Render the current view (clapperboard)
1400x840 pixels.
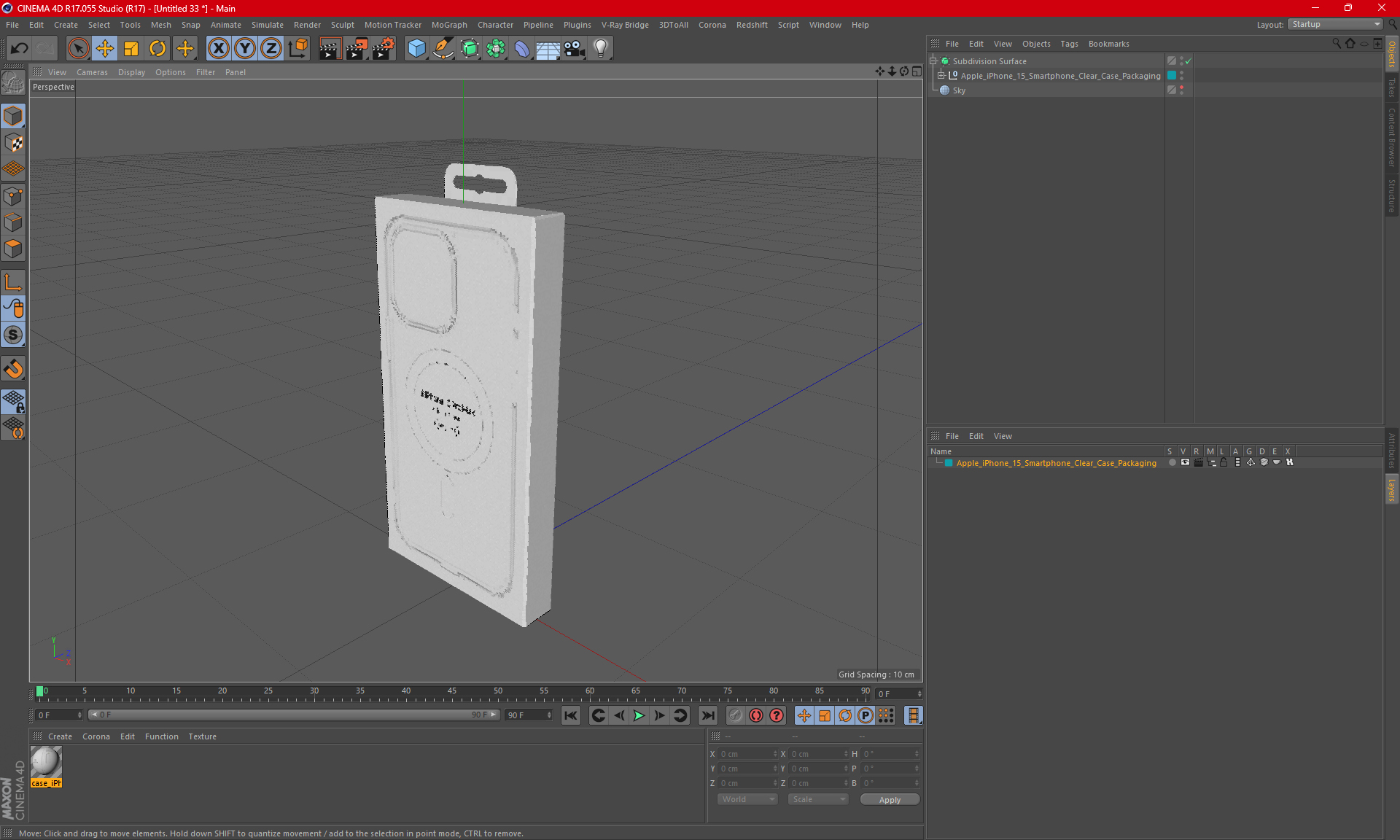330,48
